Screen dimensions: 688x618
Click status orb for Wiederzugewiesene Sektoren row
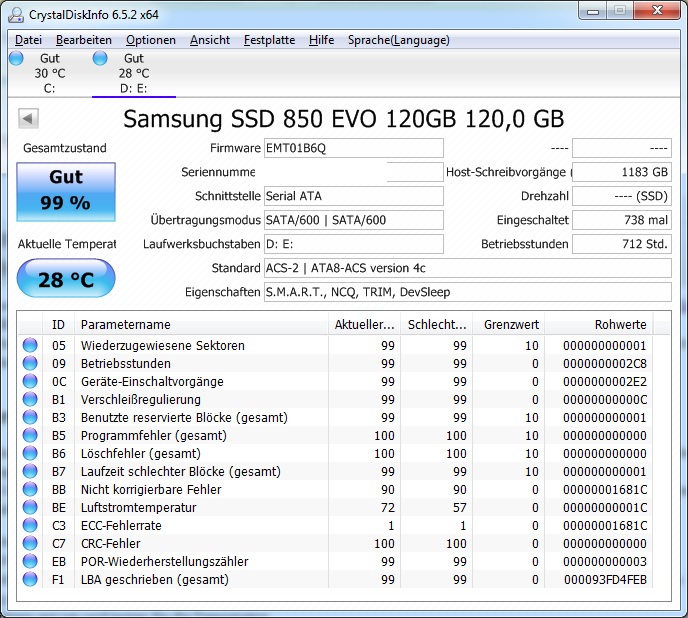(x=30, y=345)
